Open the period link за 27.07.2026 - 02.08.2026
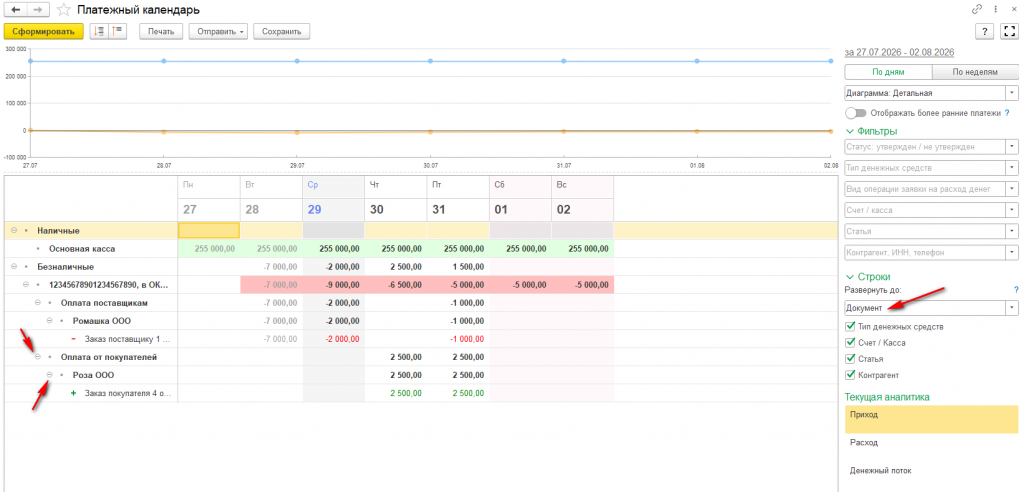 [x=900, y=52]
